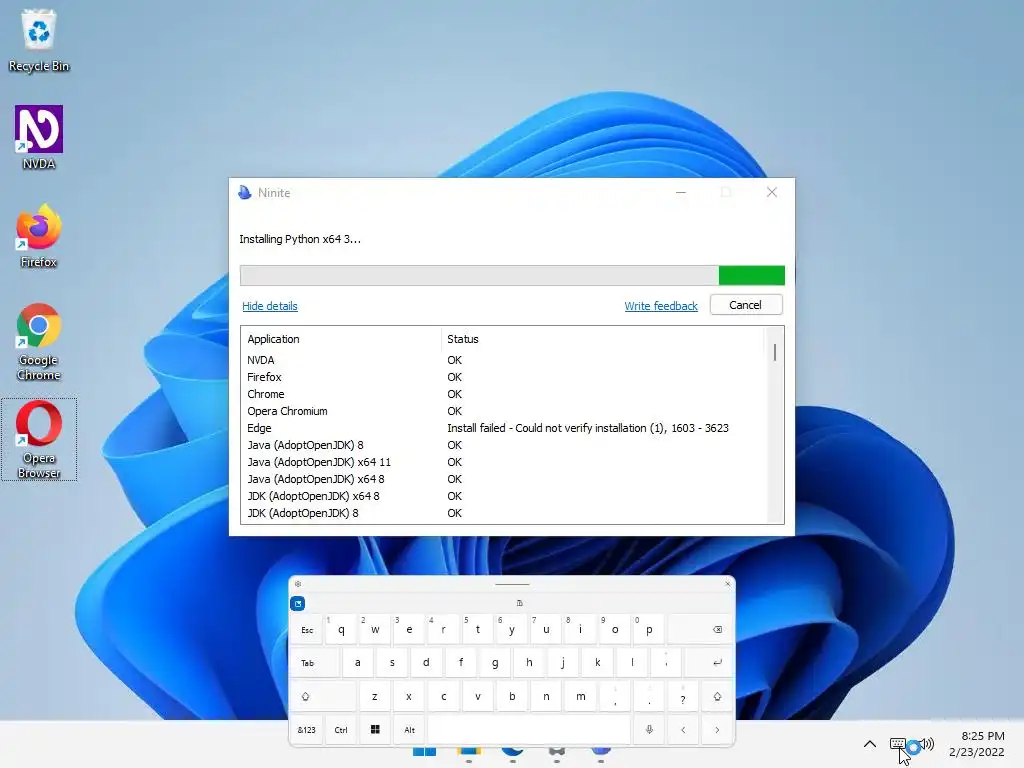Click the Ninite title bar app icon
Screen dimensions: 1024x768
point(245,193)
